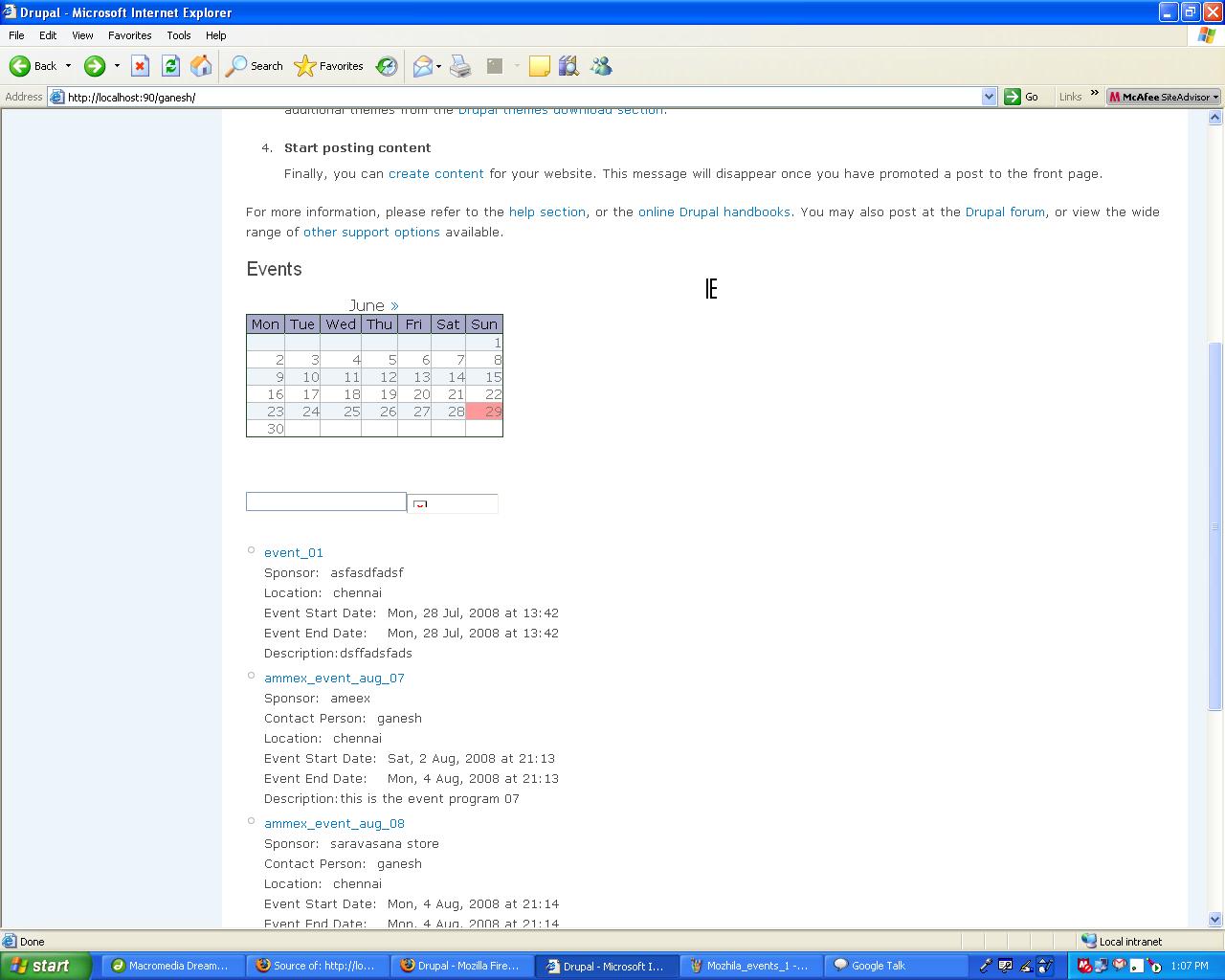
Task: Open the Forward button history dropdown
Action: [117, 66]
